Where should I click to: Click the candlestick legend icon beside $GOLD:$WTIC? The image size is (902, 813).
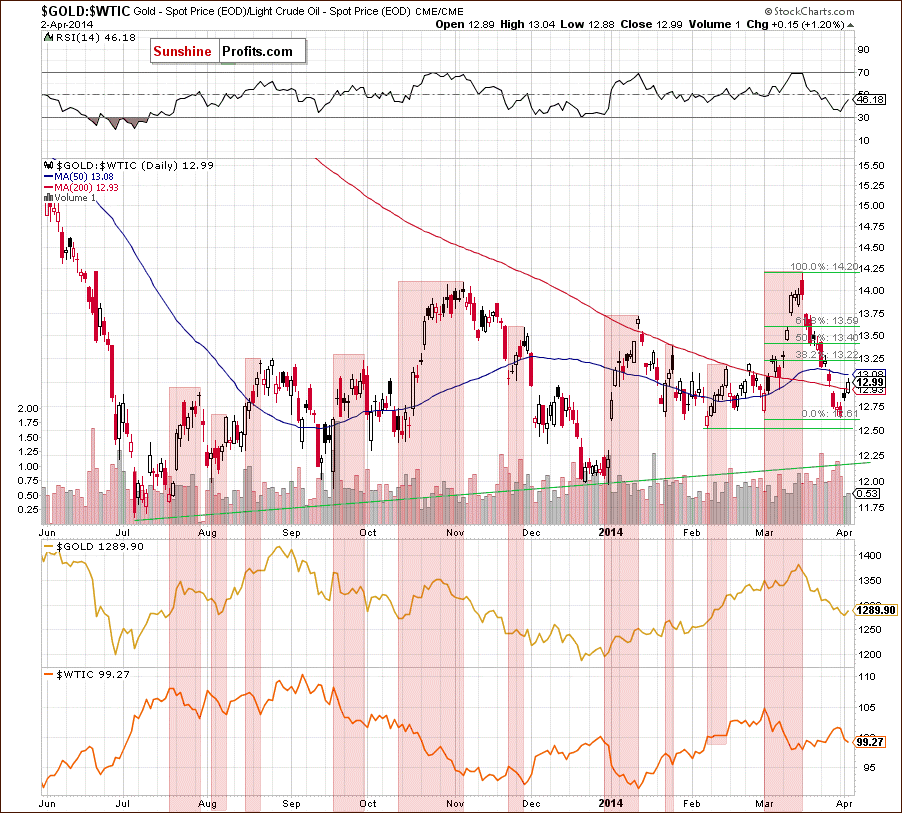coord(48,166)
